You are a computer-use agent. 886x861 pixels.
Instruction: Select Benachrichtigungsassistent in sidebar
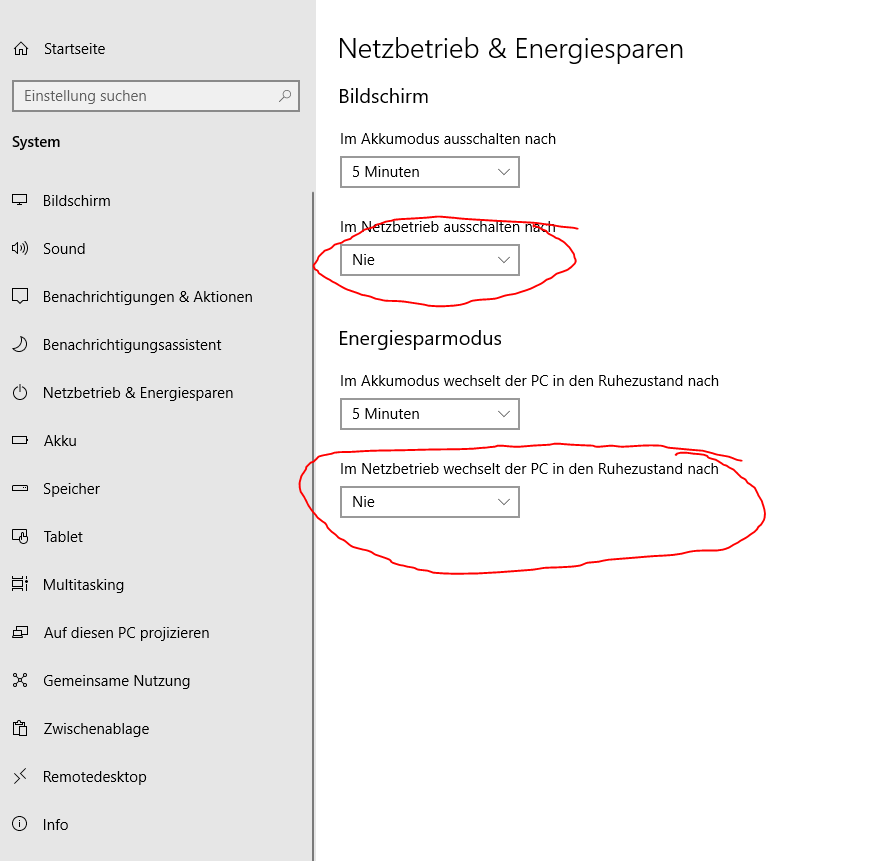(x=132, y=345)
